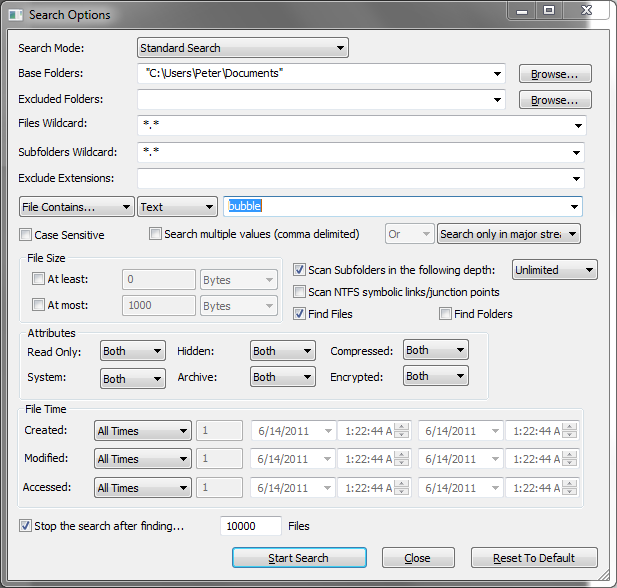
Task: Enable the At most file size checkbox
Action: 38,305
